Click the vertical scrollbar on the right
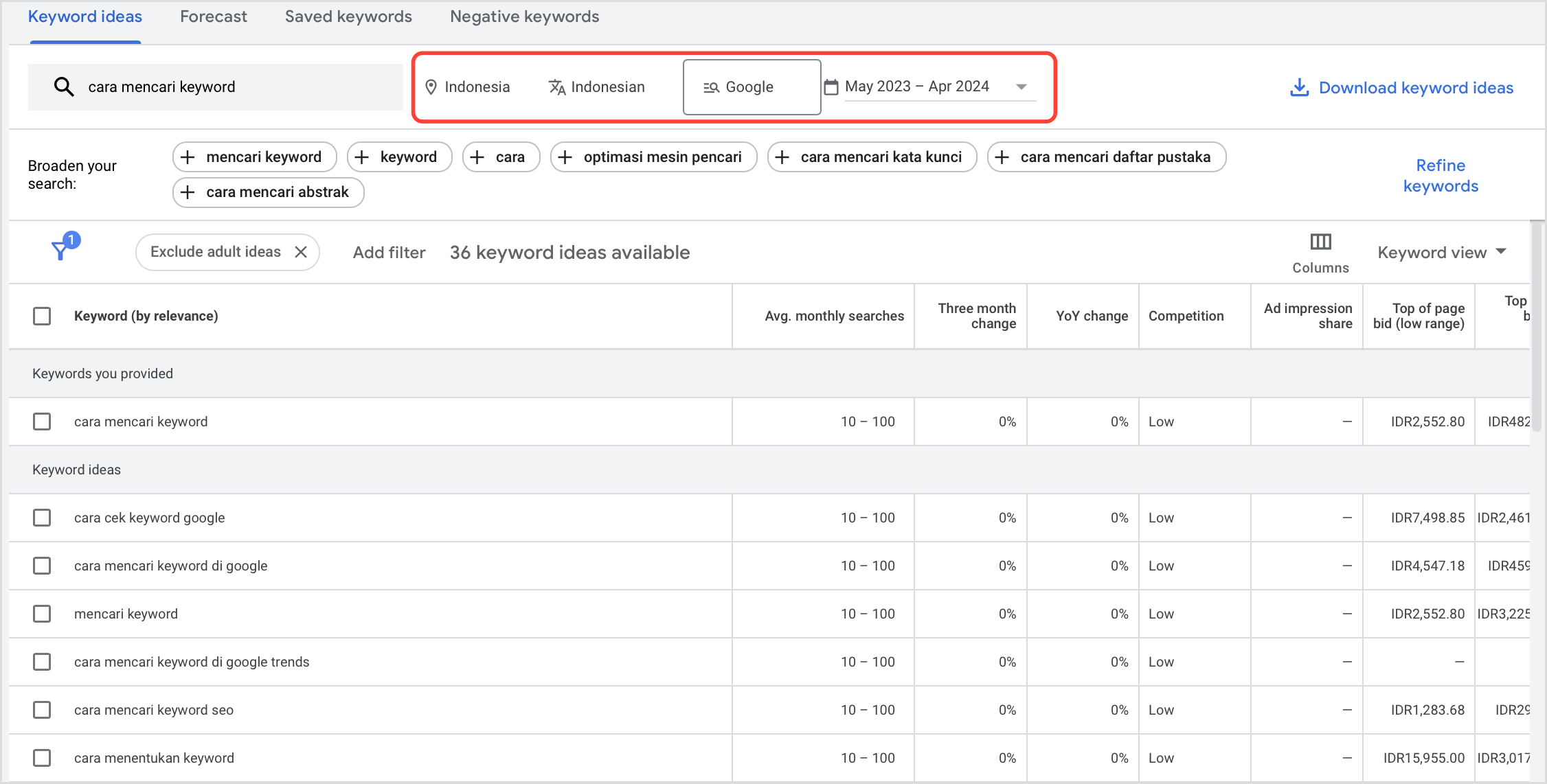The width and height of the screenshot is (1547, 784). point(1537,325)
